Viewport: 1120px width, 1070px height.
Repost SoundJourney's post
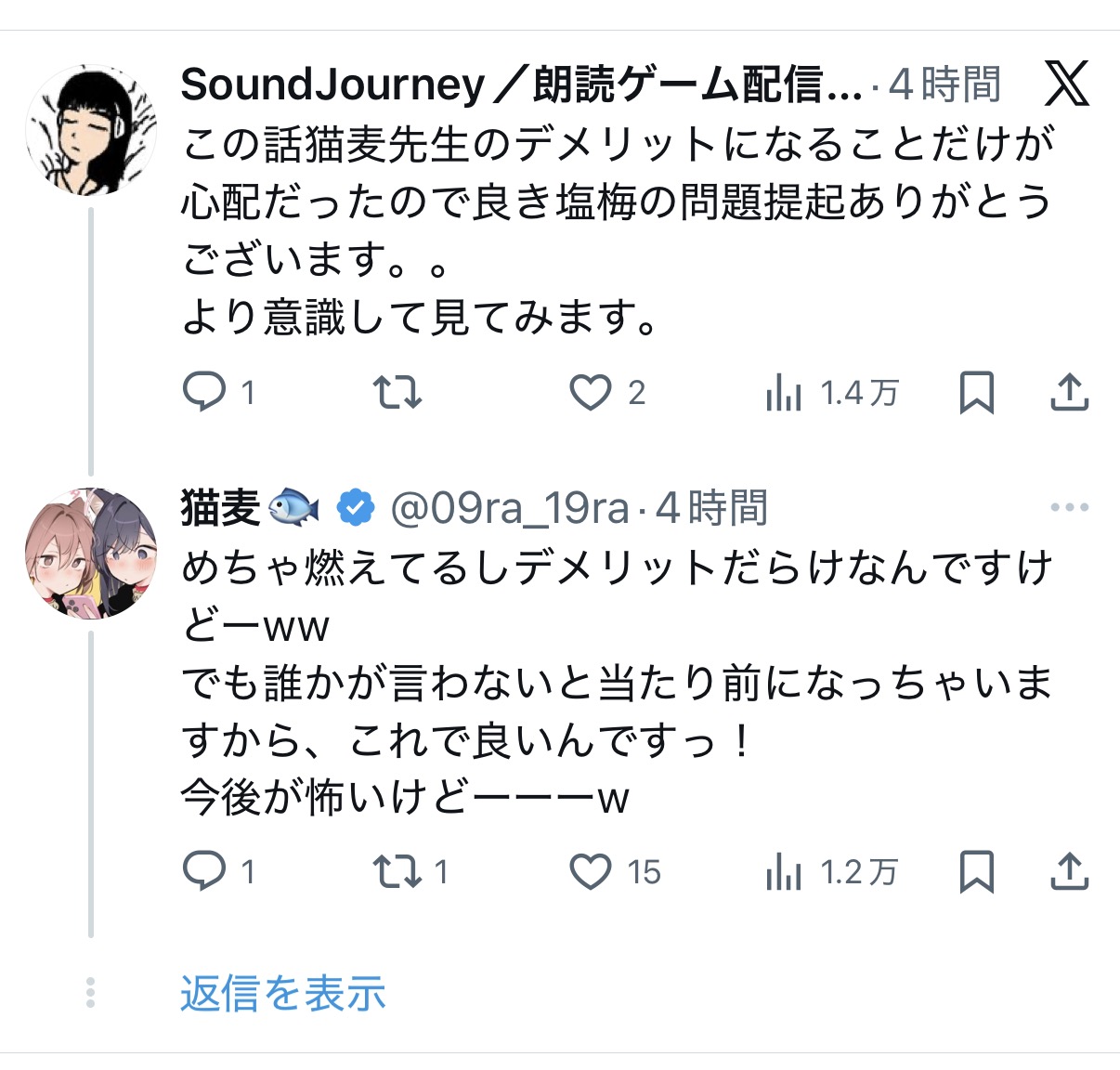point(397,392)
